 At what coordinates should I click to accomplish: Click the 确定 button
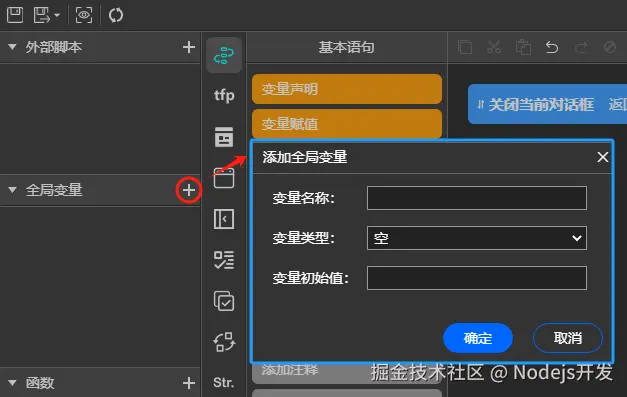coord(478,338)
